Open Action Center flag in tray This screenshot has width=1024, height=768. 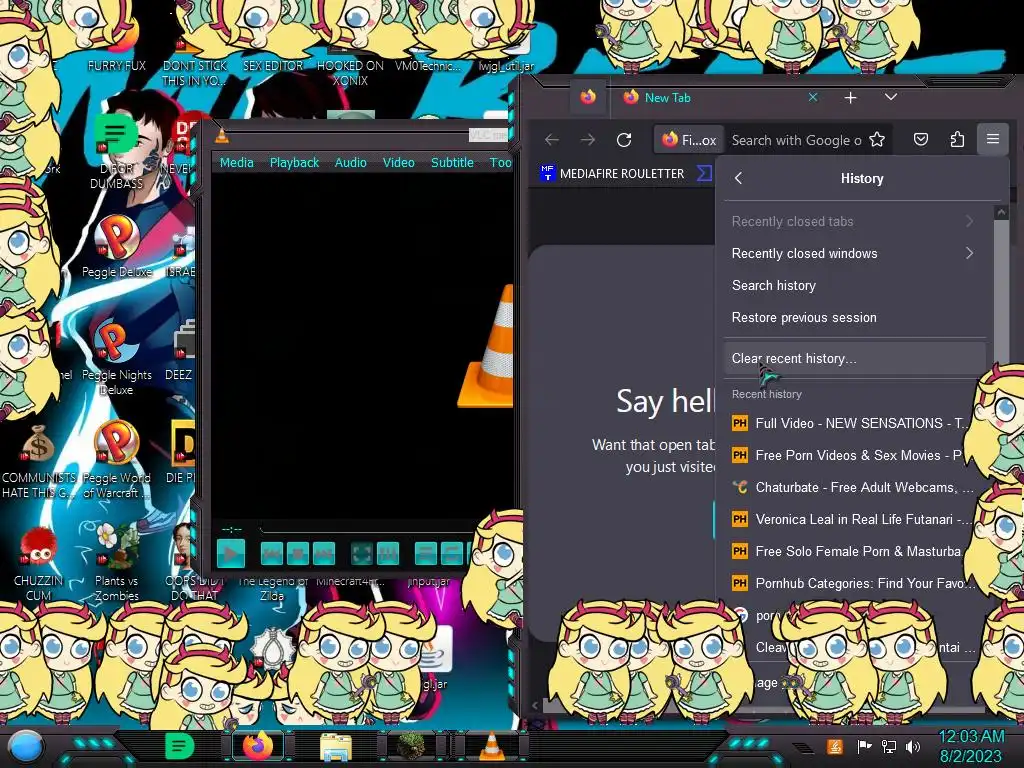click(x=865, y=746)
